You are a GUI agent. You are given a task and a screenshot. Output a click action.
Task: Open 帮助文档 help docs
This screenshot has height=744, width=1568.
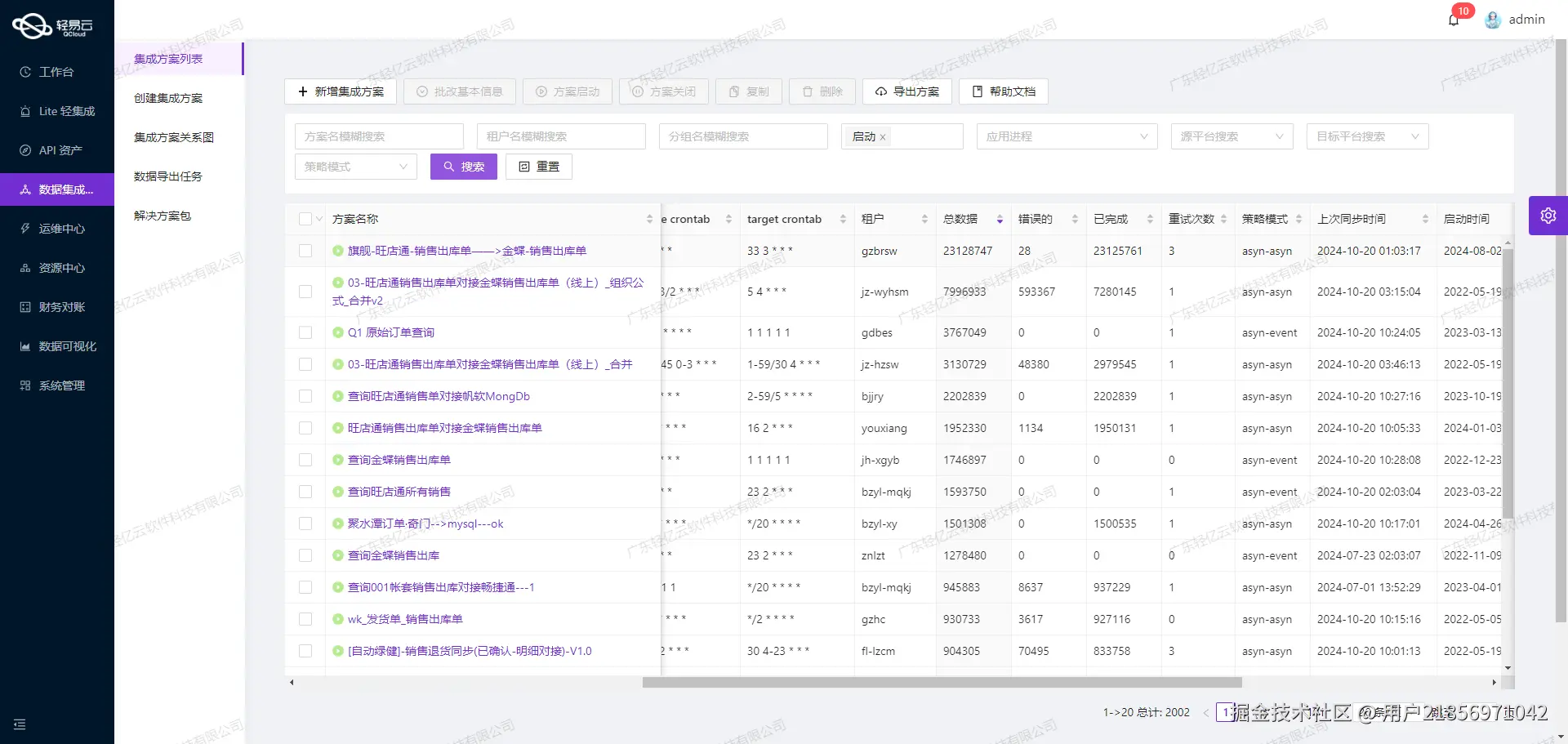pyautogui.click(x=1004, y=91)
